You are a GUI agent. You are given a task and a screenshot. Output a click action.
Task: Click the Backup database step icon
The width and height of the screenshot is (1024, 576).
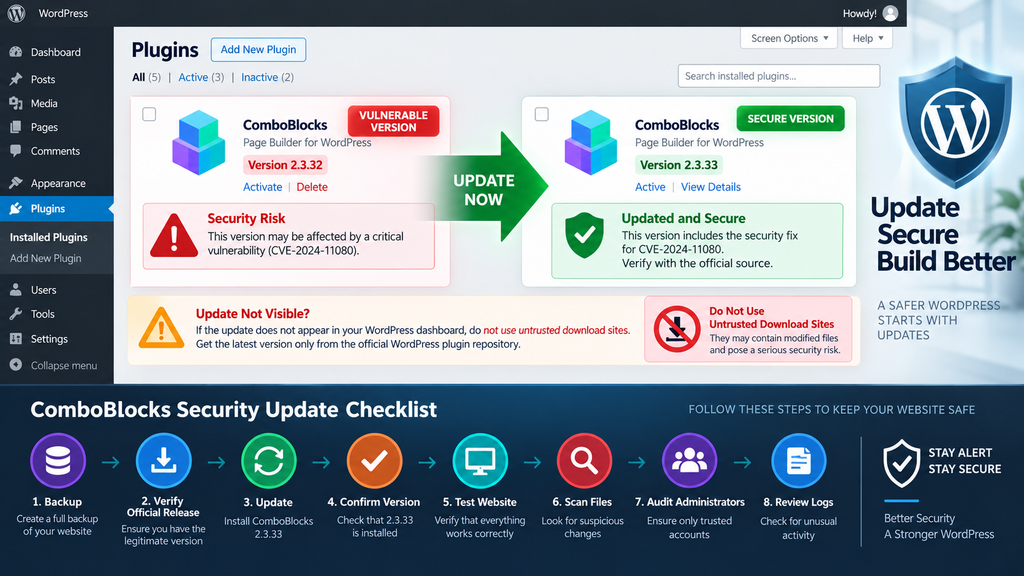58,461
